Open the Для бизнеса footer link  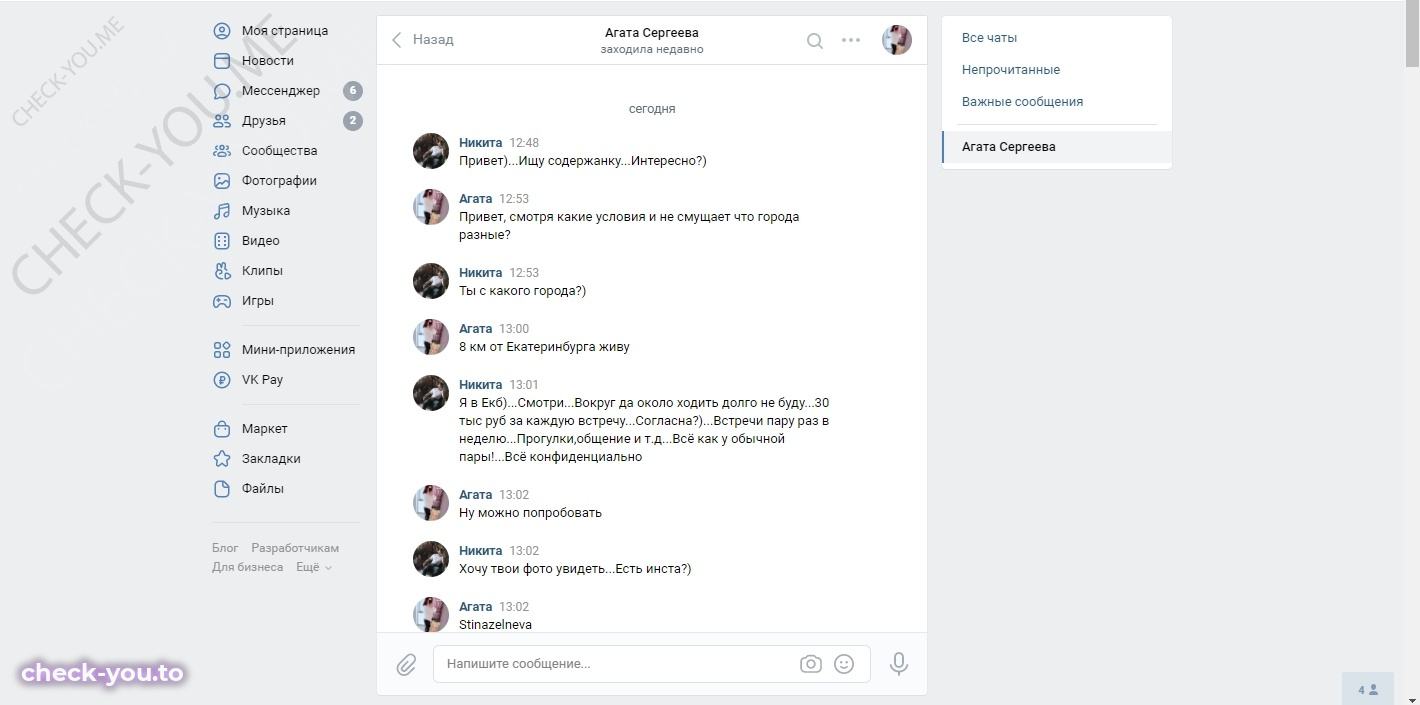tap(248, 567)
